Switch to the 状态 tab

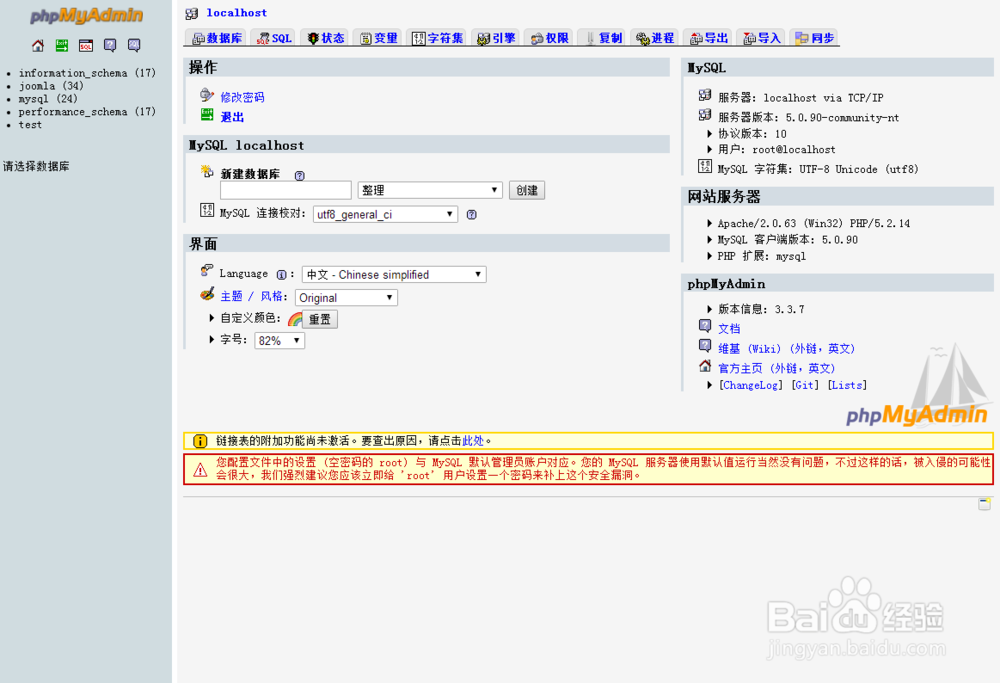point(326,38)
